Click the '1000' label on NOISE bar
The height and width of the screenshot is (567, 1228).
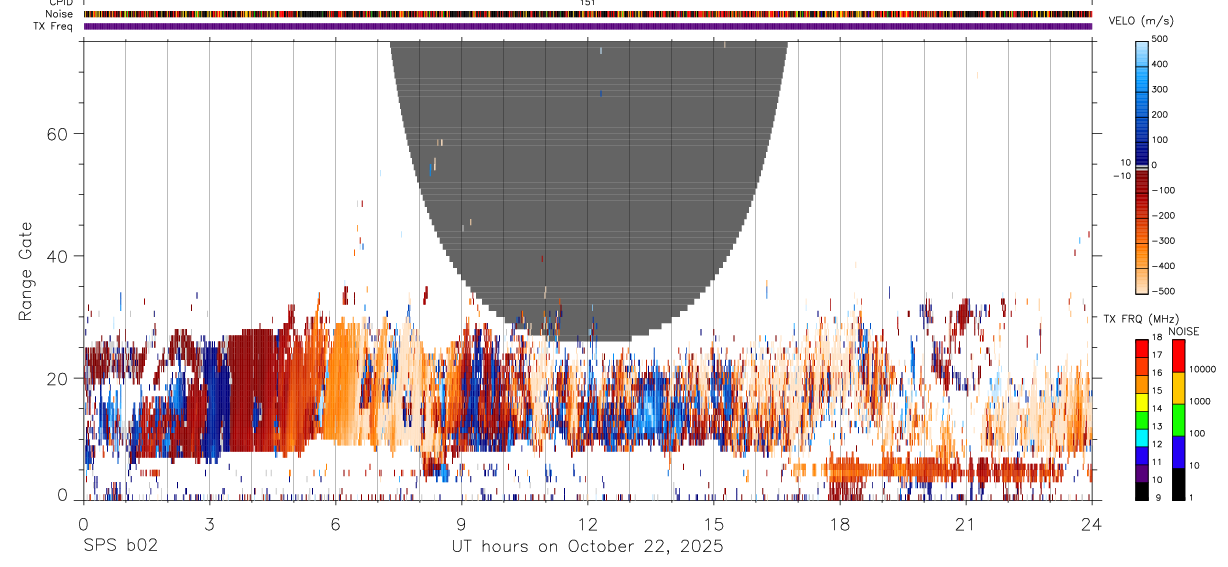tap(1200, 401)
